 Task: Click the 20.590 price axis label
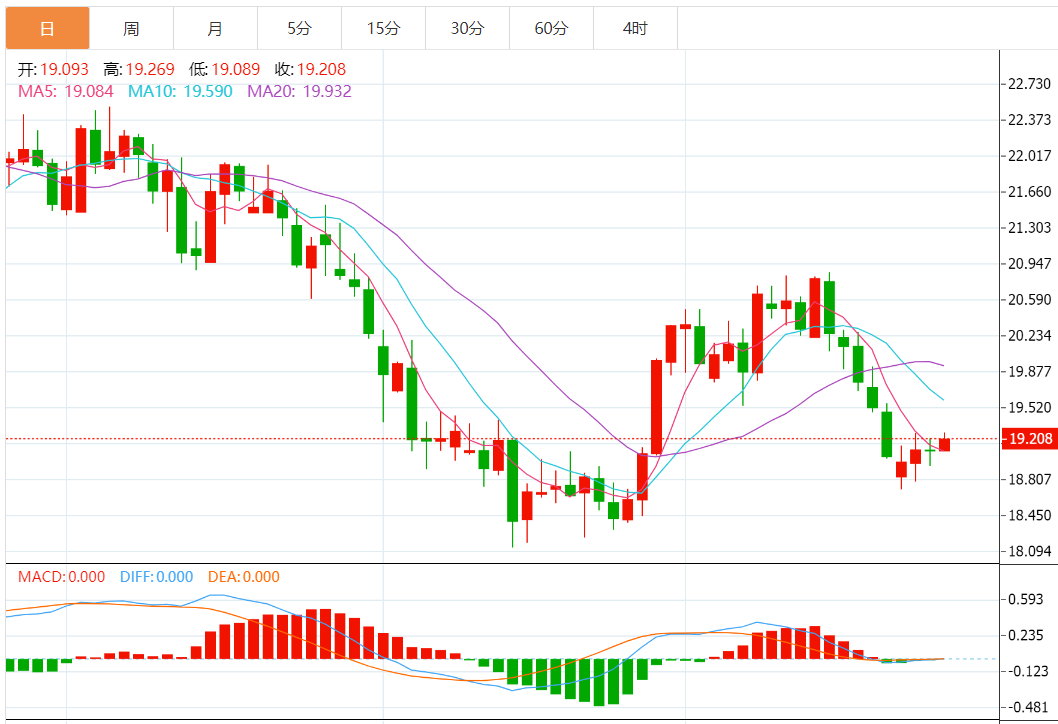(x=1029, y=300)
